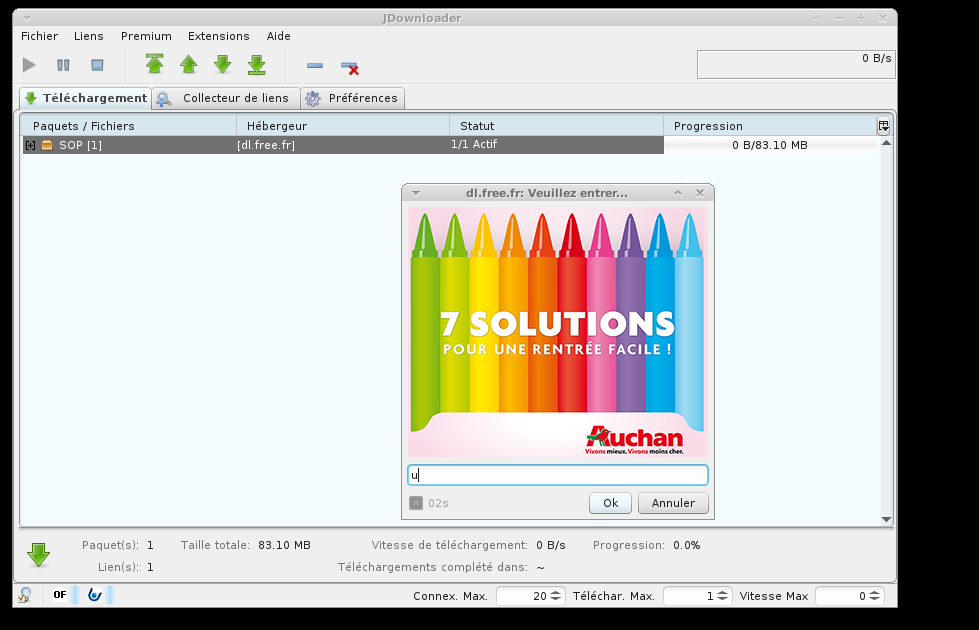
Task: Click the Annuler button
Action: pyautogui.click(x=673, y=503)
